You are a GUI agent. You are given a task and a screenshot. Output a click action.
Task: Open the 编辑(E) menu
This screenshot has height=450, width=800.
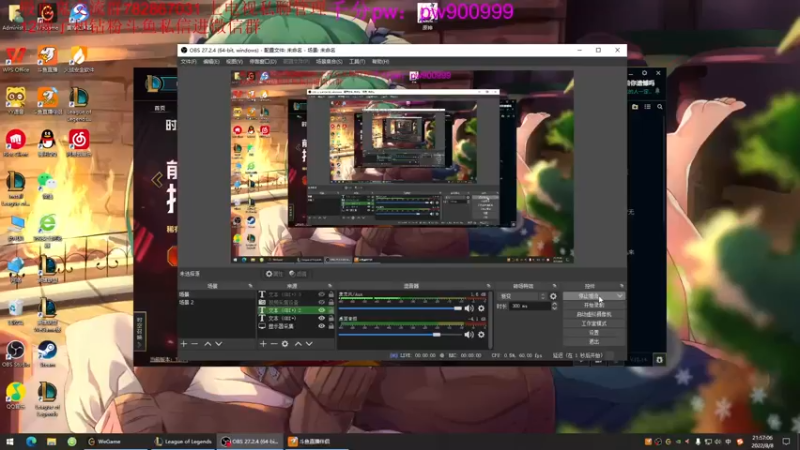tap(211, 62)
